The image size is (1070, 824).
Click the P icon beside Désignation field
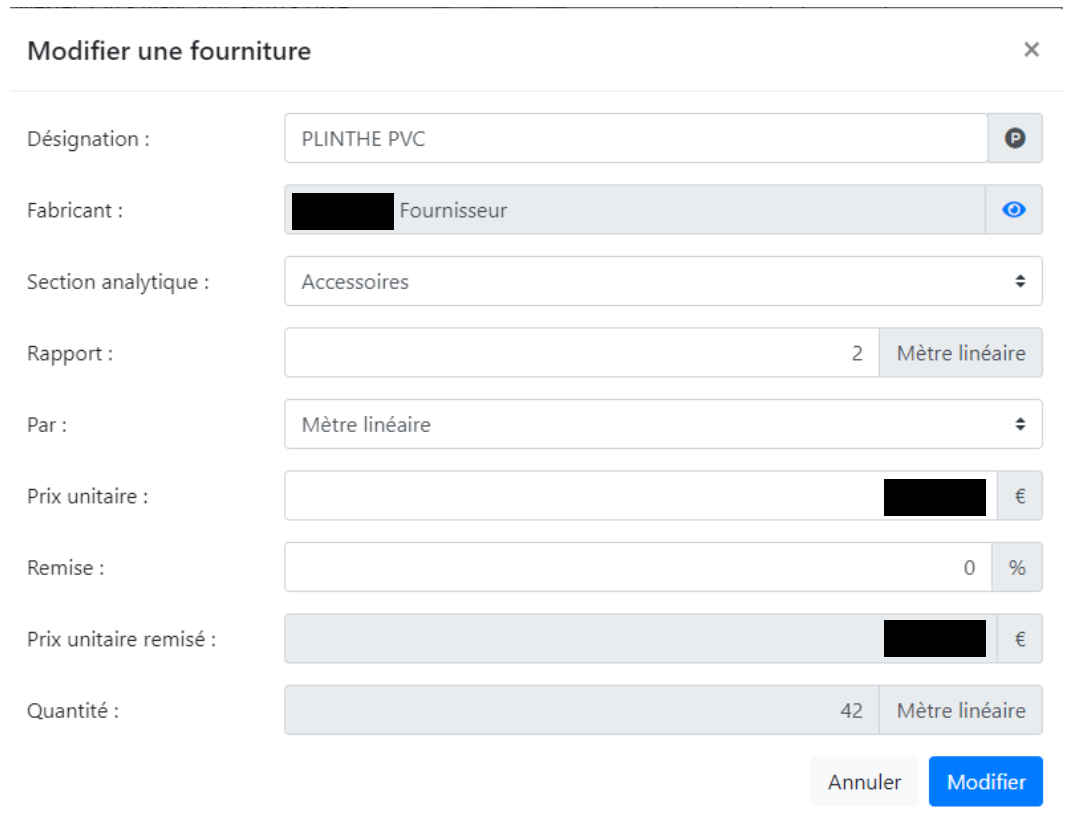(x=1015, y=139)
